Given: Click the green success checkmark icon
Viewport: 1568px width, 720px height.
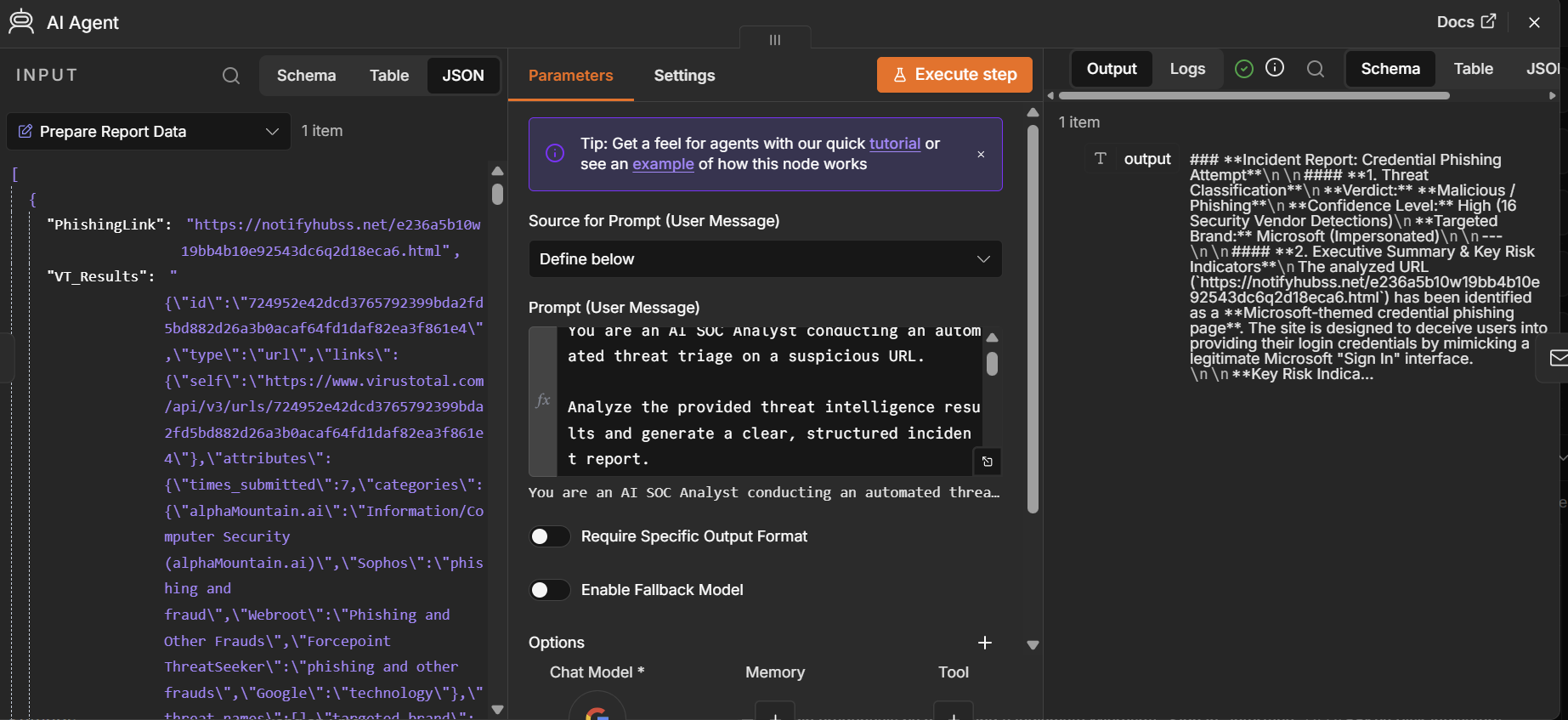Looking at the screenshot, I should click(x=1244, y=69).
